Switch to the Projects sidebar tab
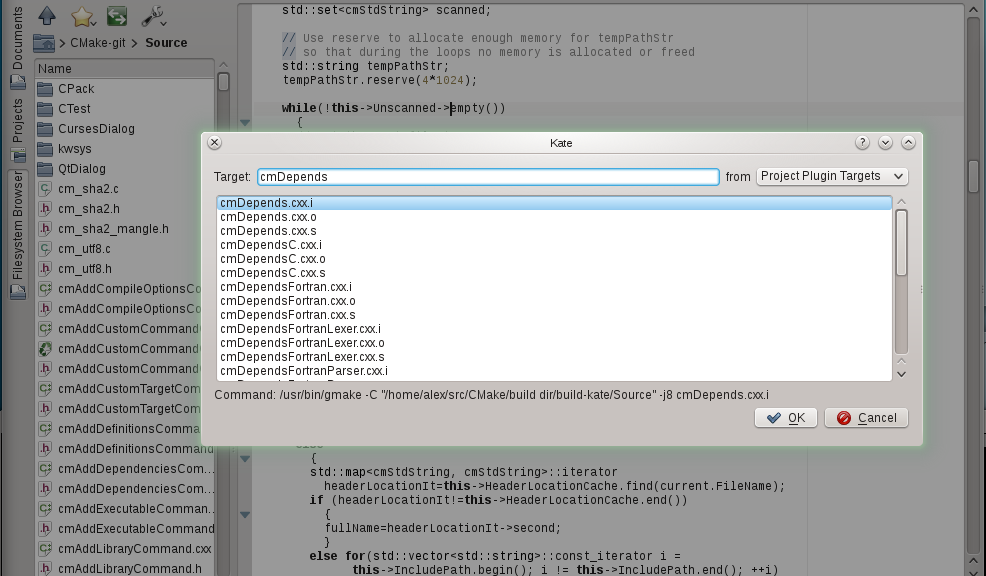 (x=18, y=120)
